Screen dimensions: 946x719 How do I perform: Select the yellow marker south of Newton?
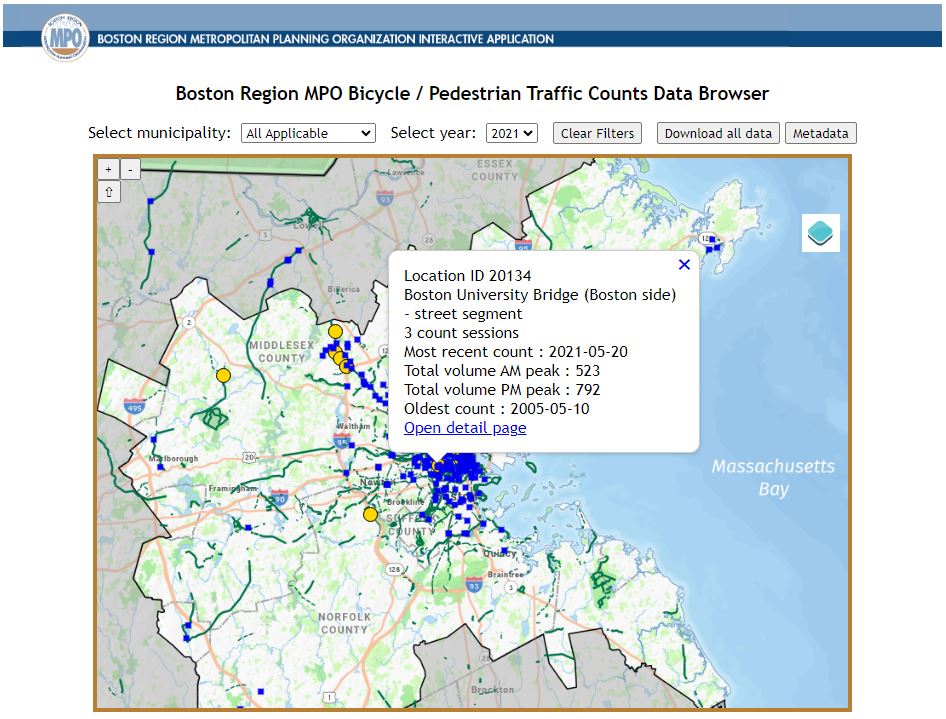371,513
